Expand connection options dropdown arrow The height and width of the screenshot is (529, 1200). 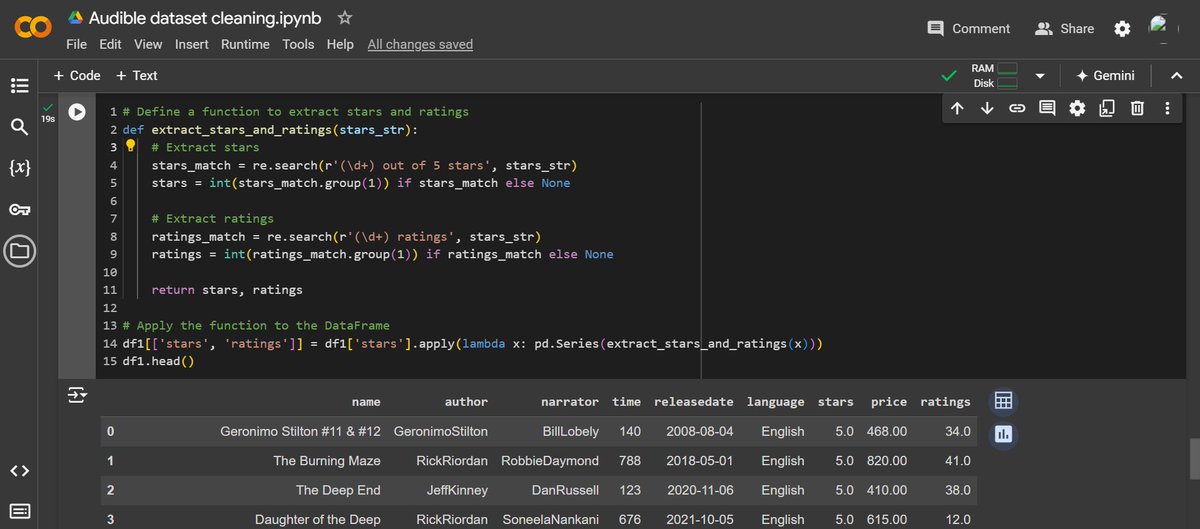[x=1039, y=76]
